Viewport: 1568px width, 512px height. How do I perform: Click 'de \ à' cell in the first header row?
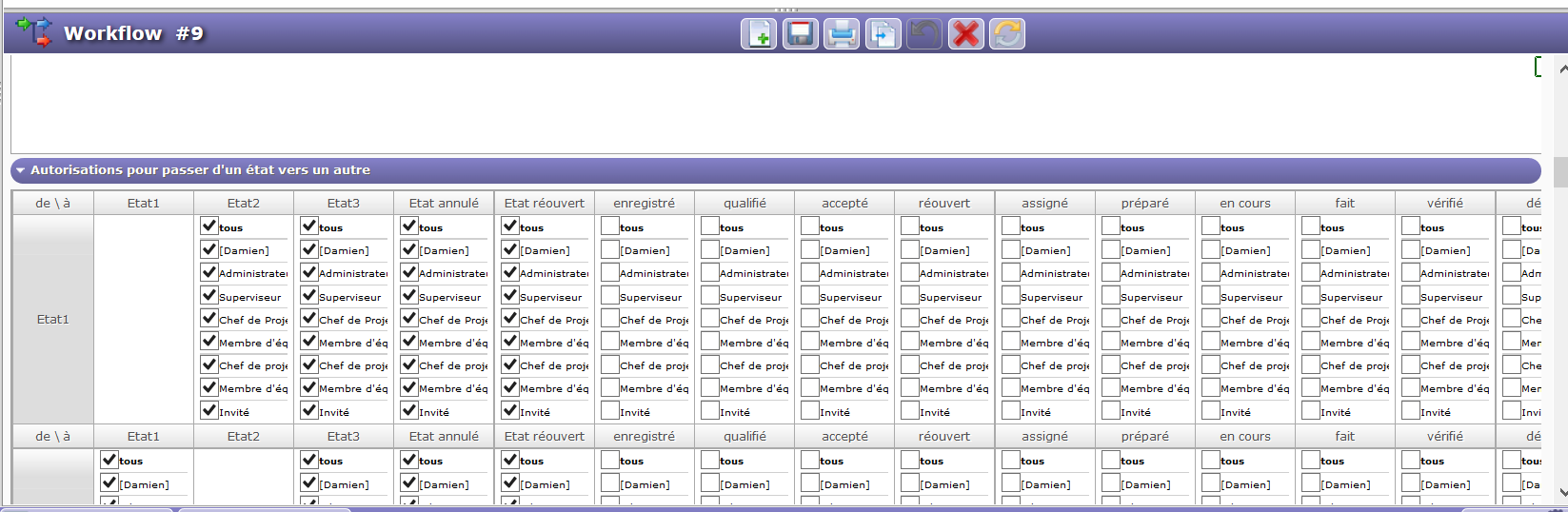[53, 203]
